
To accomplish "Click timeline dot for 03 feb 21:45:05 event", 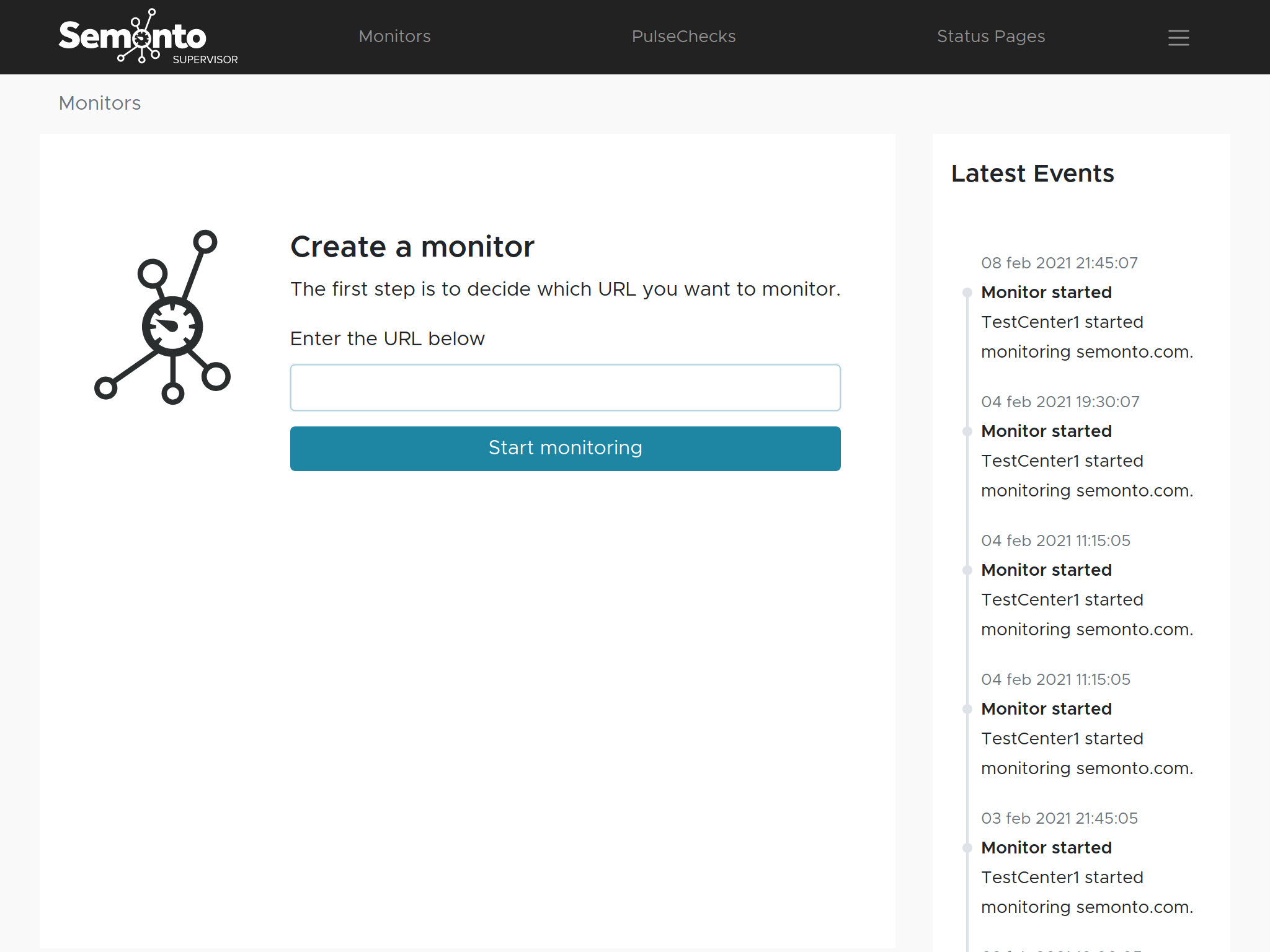I will point(967,848).
